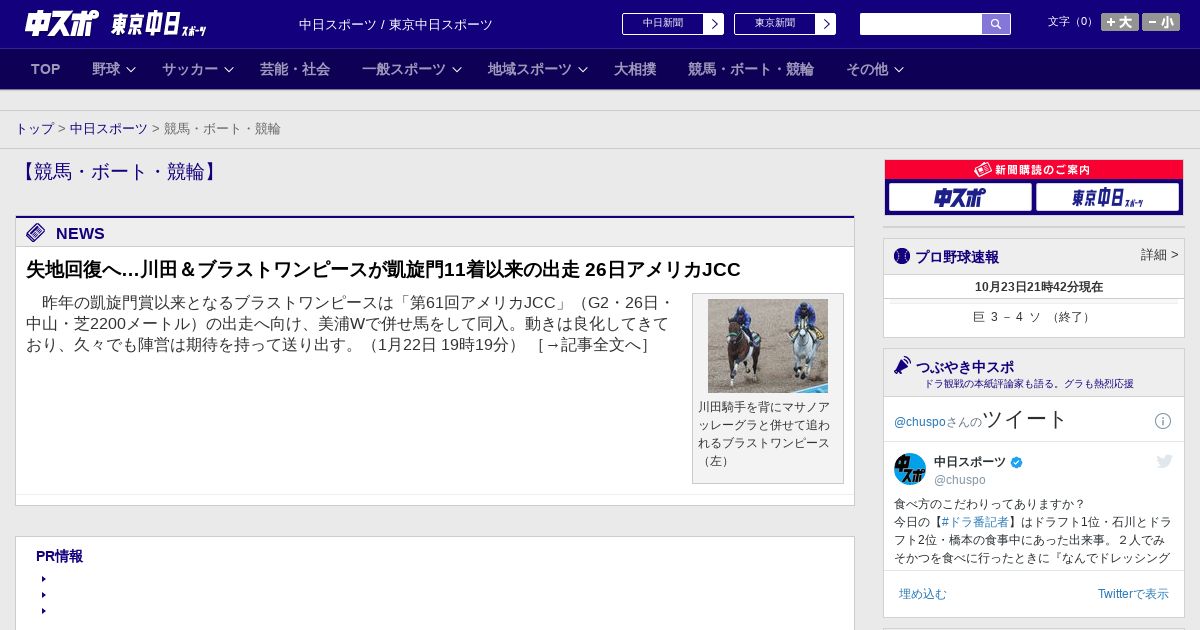Screen dimensions: 1200x630
Task: Click the verified badge beside 中日スポーツ
Action: point(1017,462)
